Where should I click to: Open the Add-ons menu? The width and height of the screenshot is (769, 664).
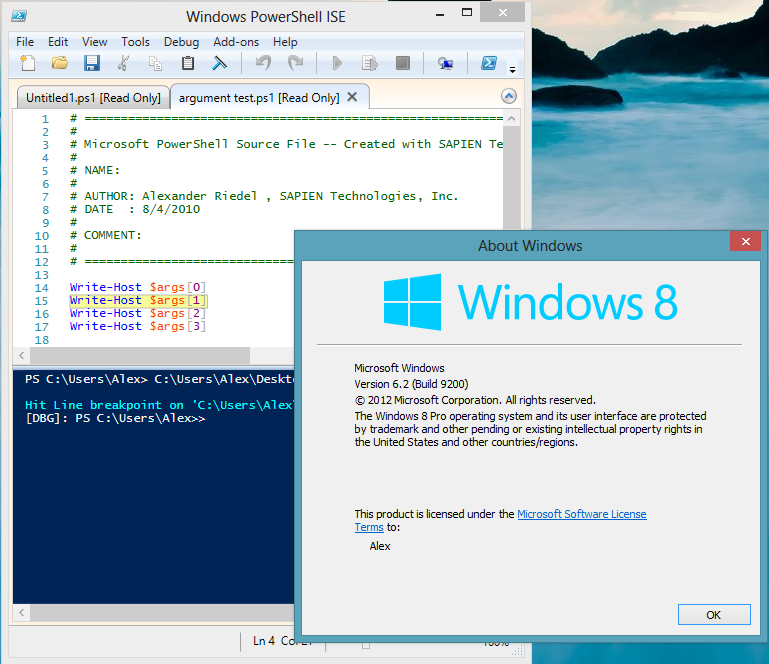point(236,42)
